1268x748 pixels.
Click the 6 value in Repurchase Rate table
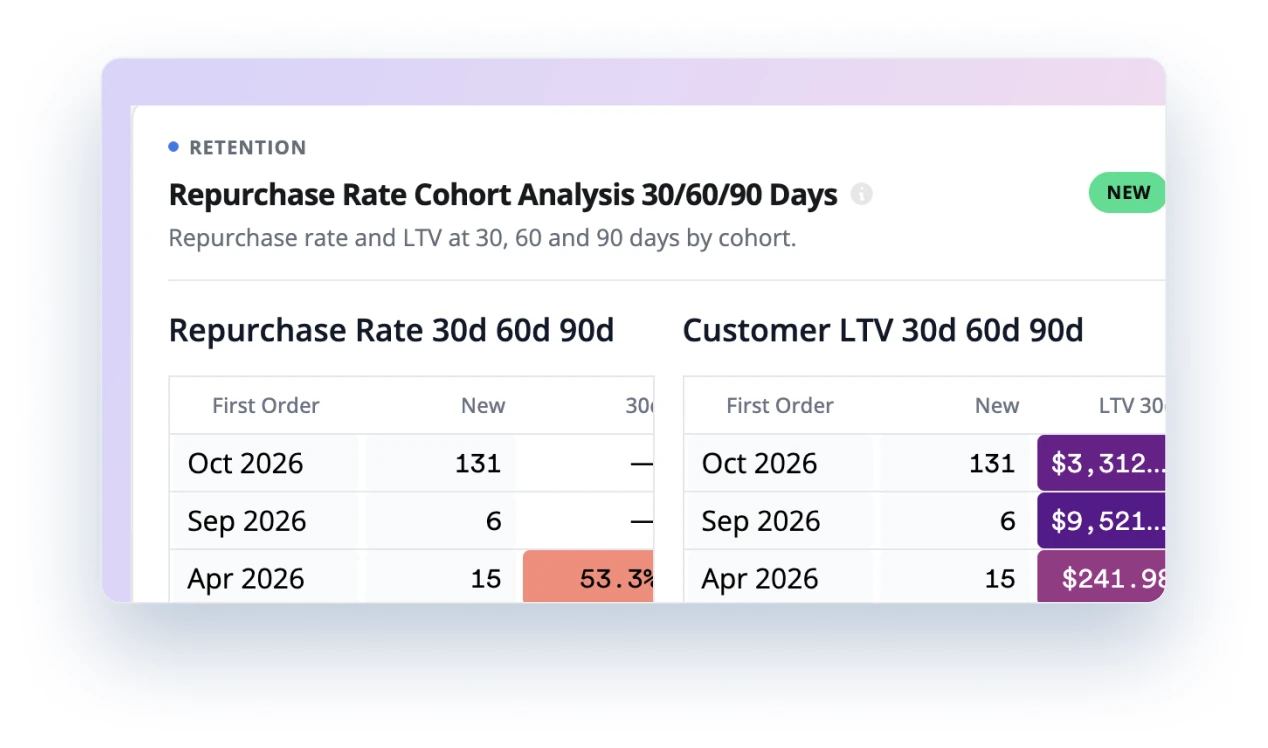pos(493,521)
